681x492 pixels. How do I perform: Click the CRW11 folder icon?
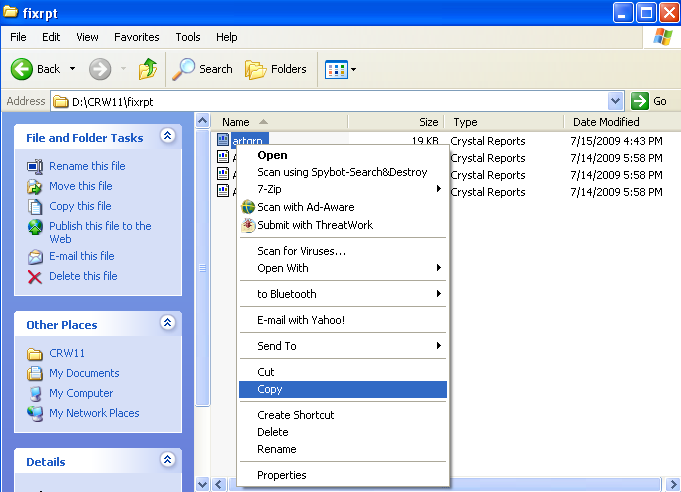click(x=35, y=354)
